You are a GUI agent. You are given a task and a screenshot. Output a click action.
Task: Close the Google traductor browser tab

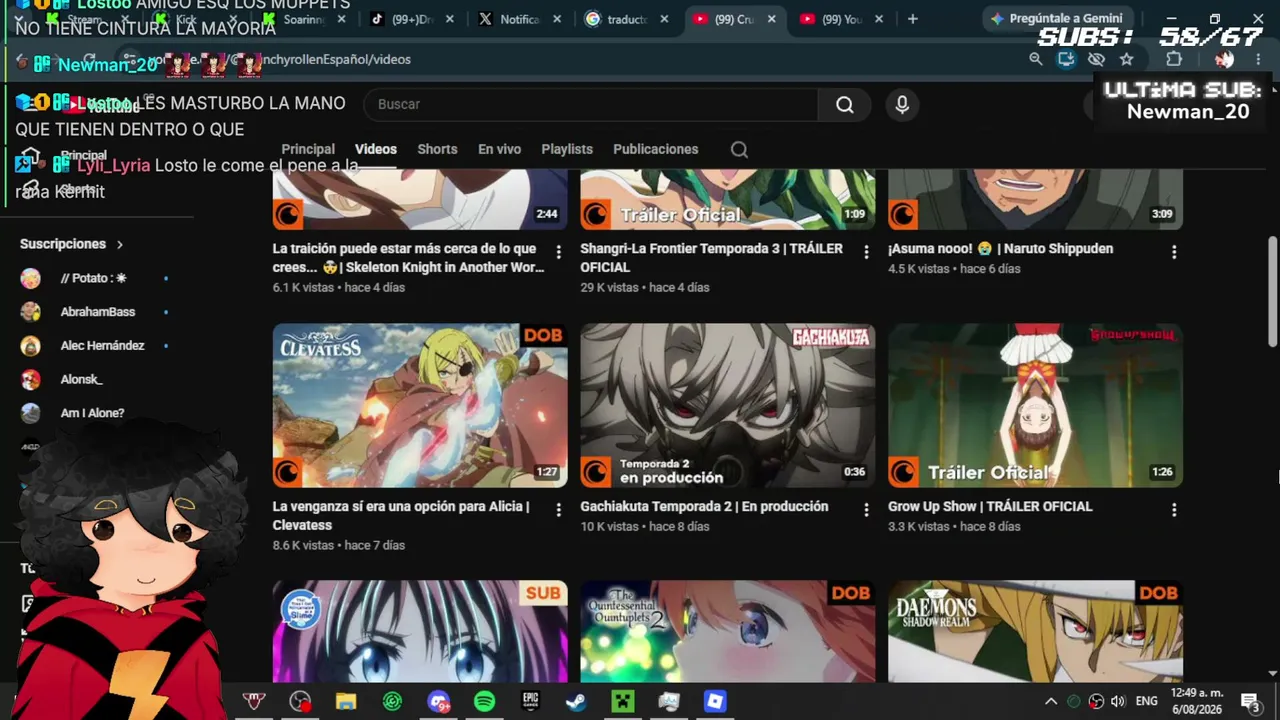point(664,19)
